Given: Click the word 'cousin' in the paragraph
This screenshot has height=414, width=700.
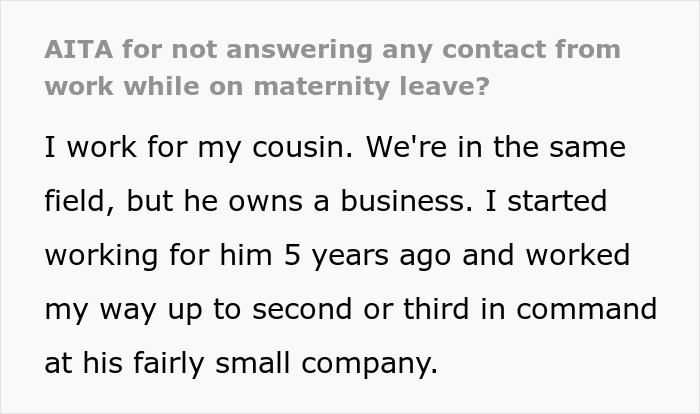Looking at the screenshot, I should [300, 148].
